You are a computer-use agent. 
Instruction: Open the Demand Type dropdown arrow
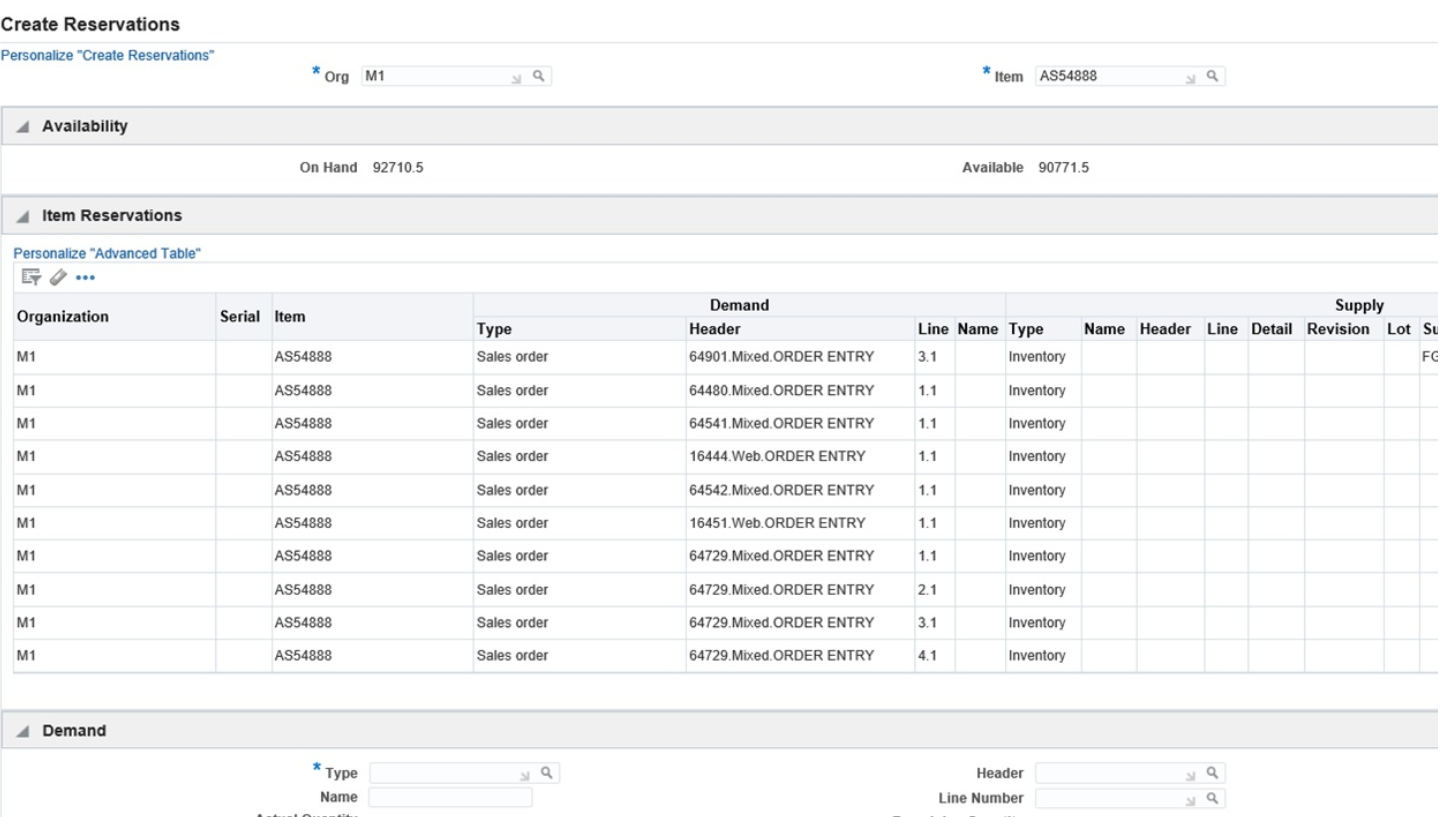point(525,774)
